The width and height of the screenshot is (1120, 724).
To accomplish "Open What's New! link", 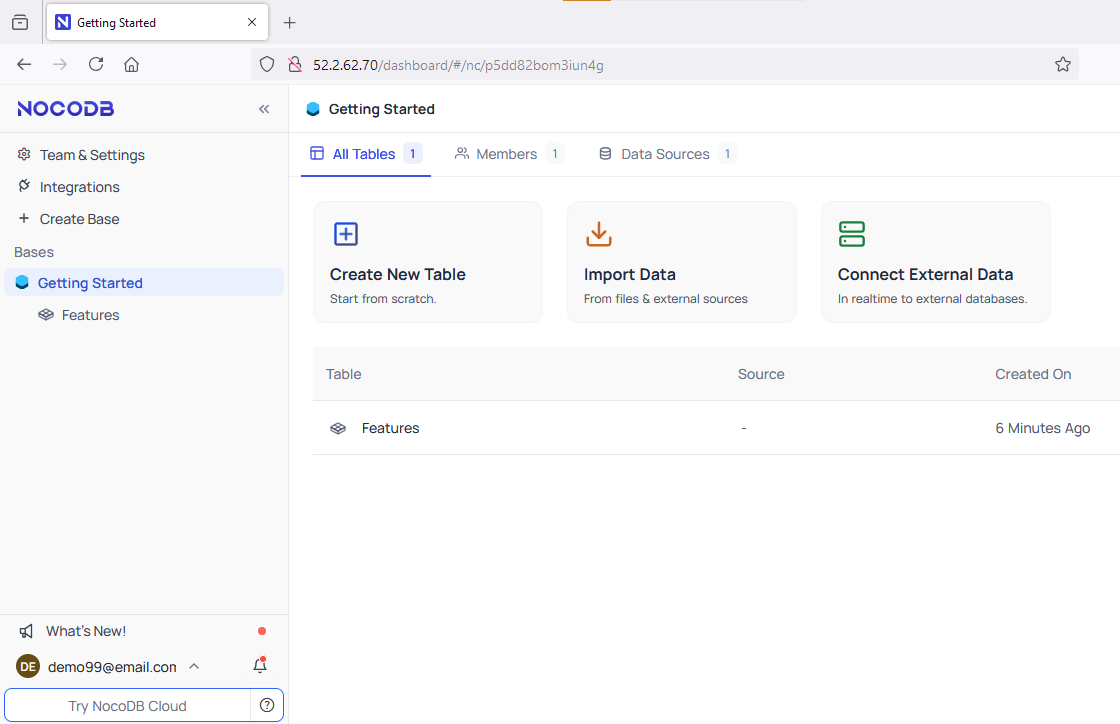I will [86, 631].
